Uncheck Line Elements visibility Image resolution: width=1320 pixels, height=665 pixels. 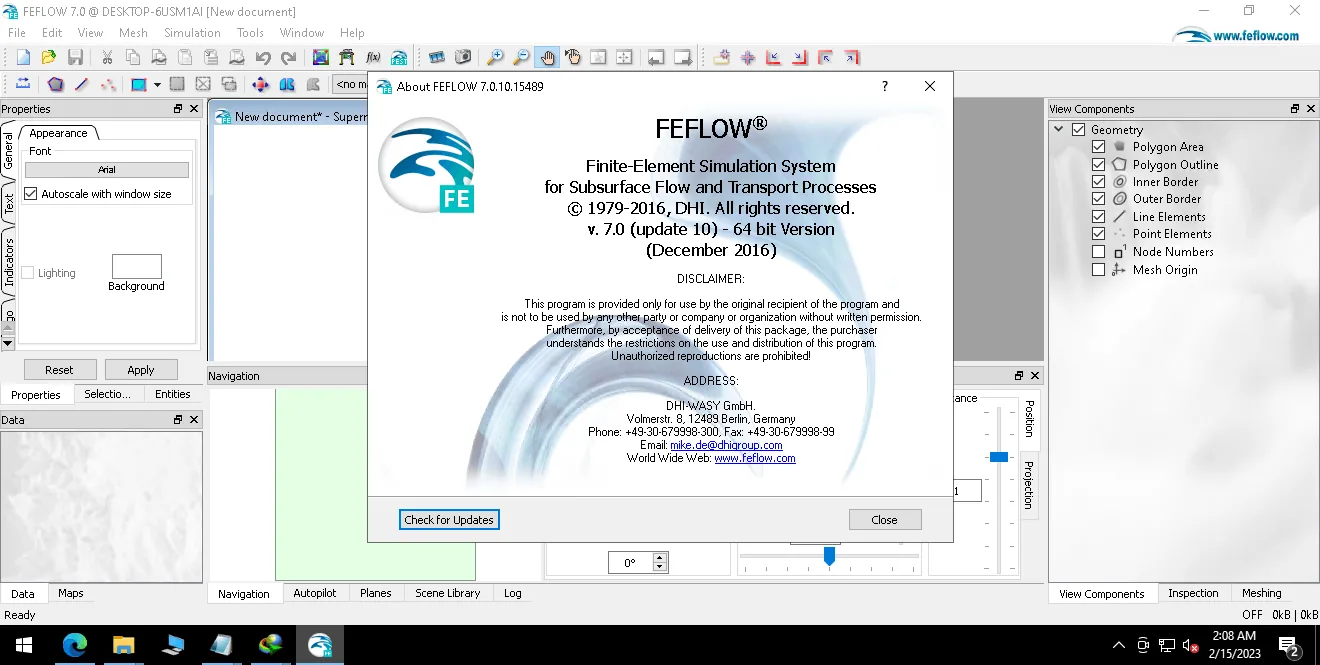pyautogui.click(x=1098, y=217)
